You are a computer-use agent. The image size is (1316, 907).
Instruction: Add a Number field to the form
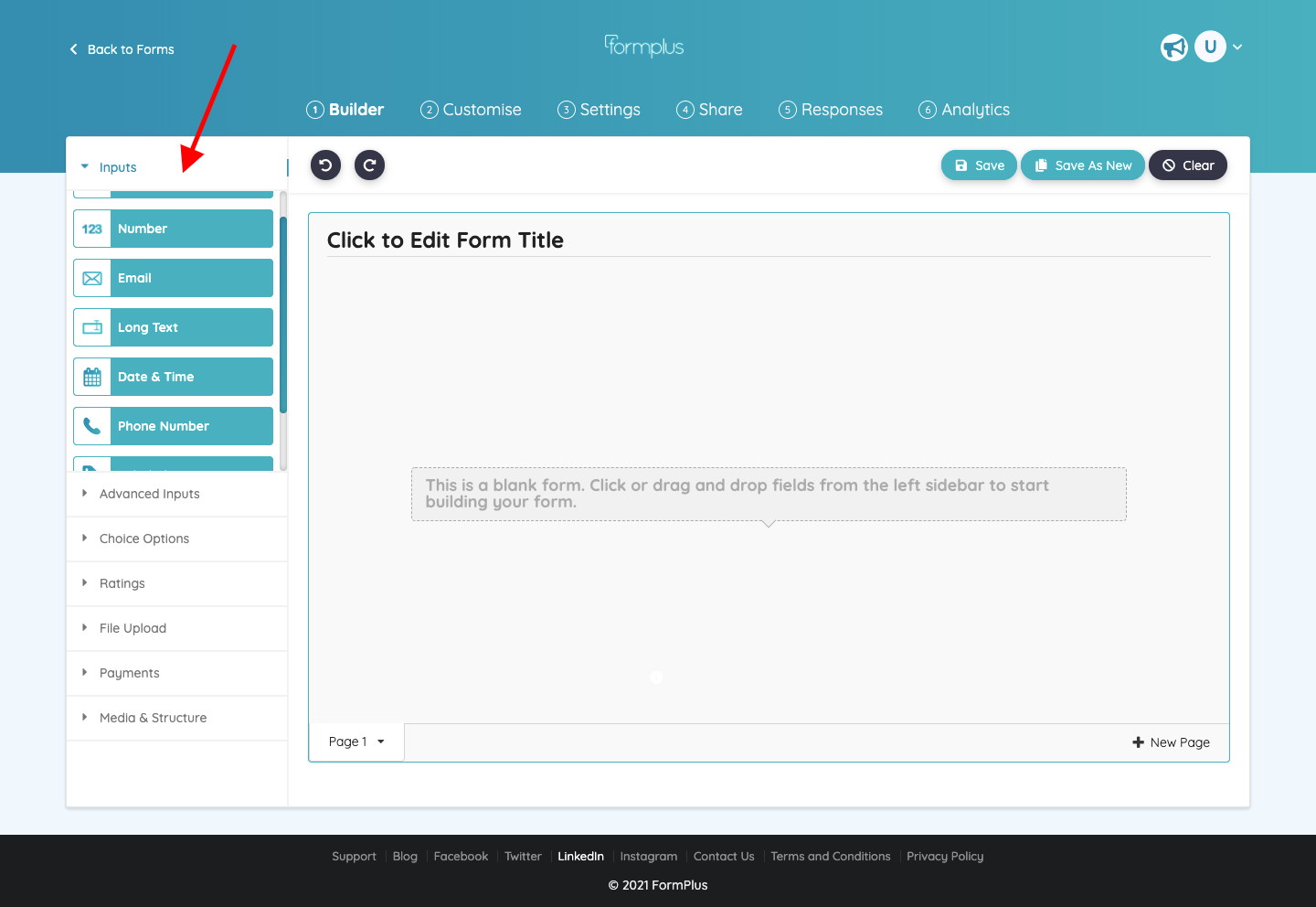[173, 229]
